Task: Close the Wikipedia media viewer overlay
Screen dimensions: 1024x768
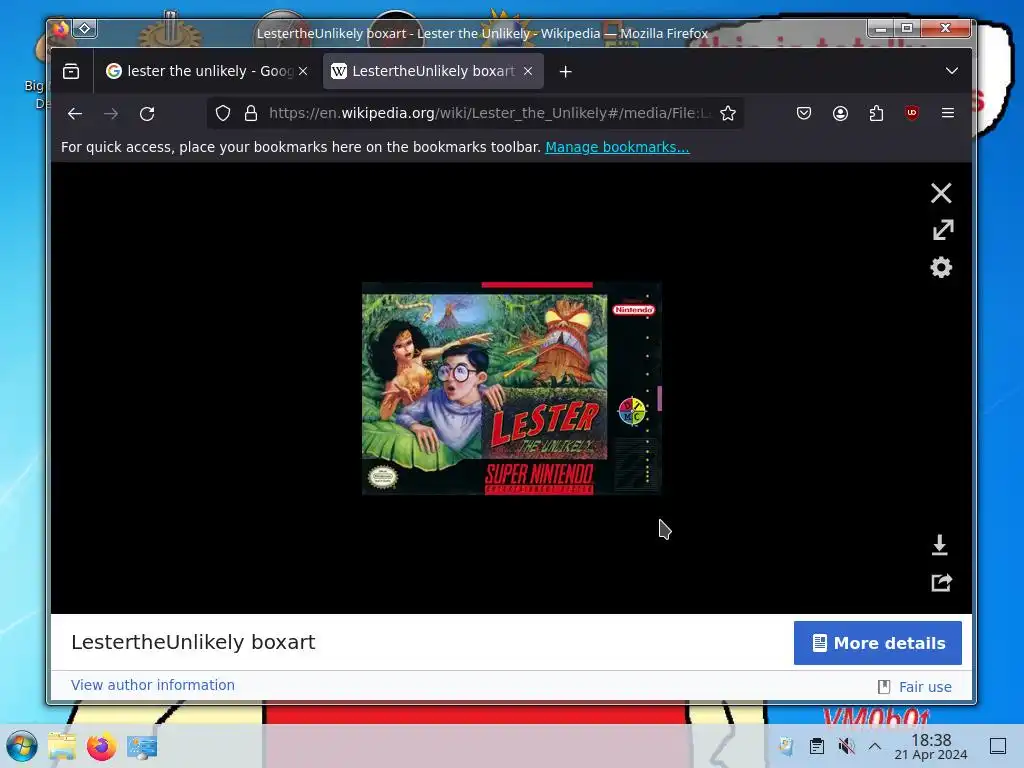Action: 940,193
